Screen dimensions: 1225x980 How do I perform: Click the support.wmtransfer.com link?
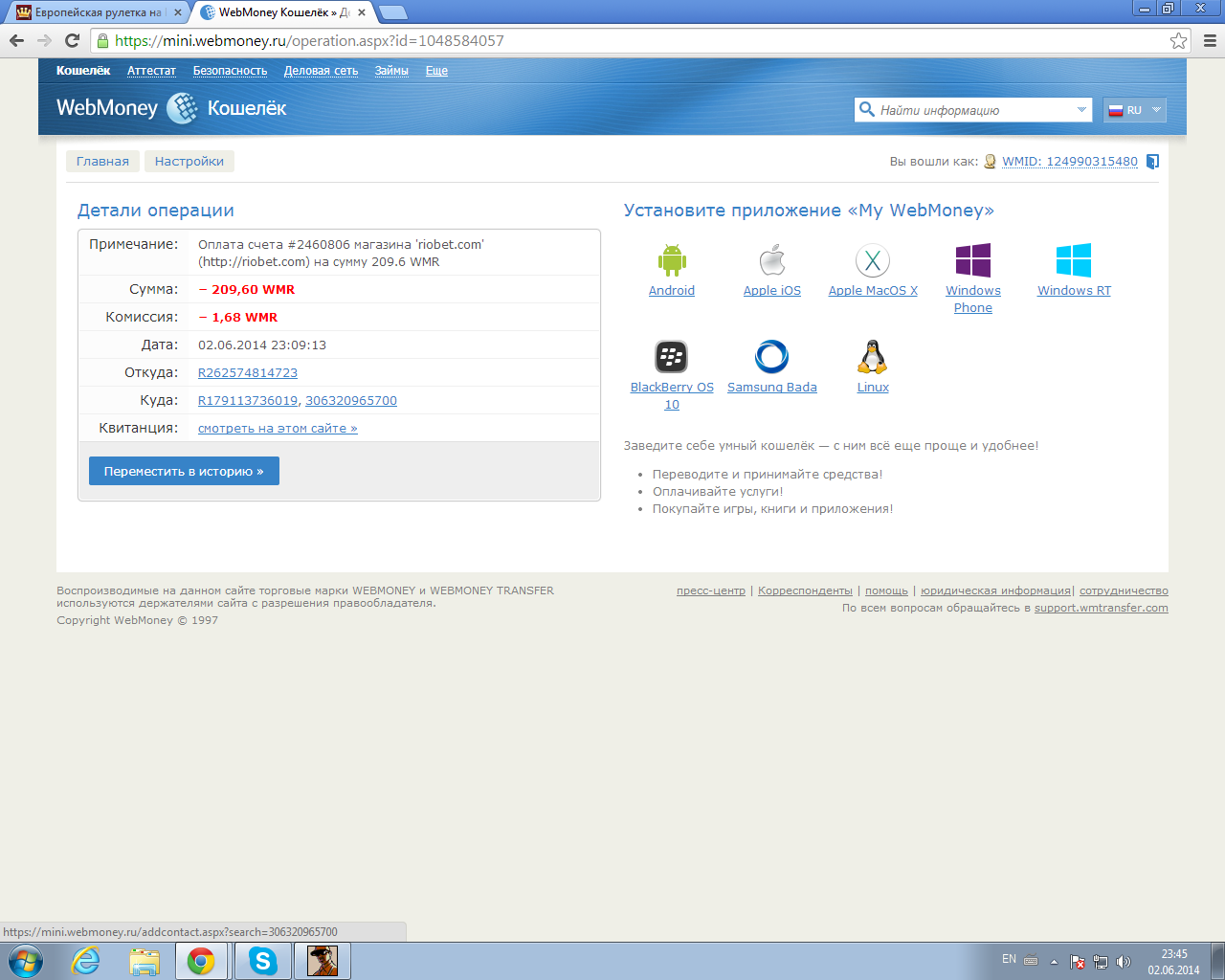click(x=1102, y=608)
